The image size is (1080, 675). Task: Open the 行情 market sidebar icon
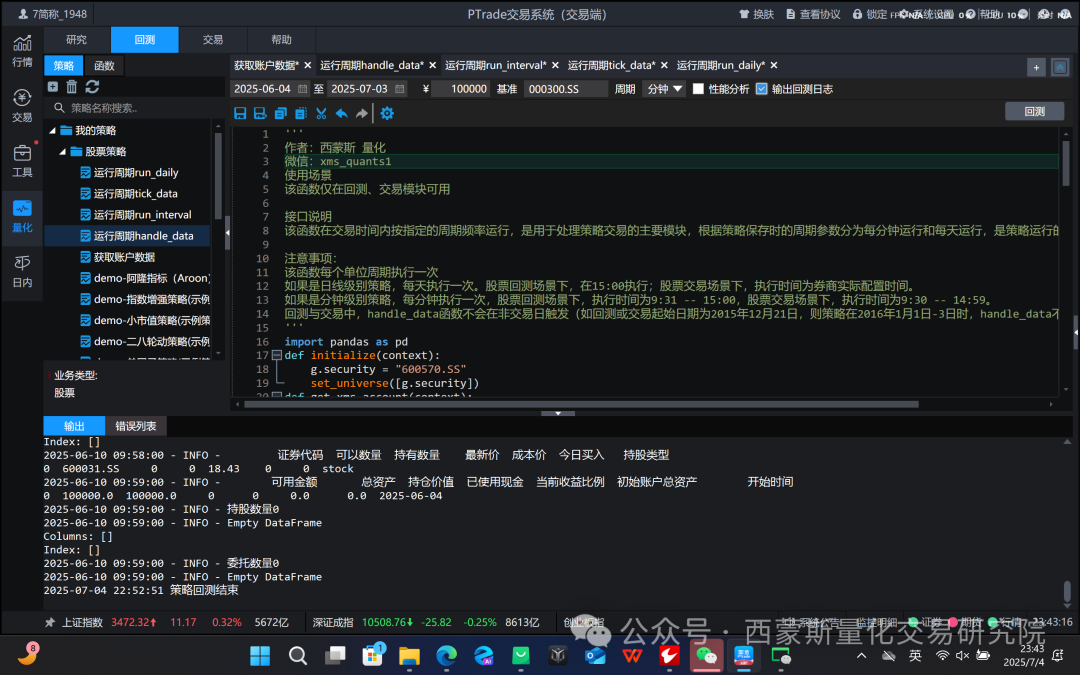[x=22, y=51]
